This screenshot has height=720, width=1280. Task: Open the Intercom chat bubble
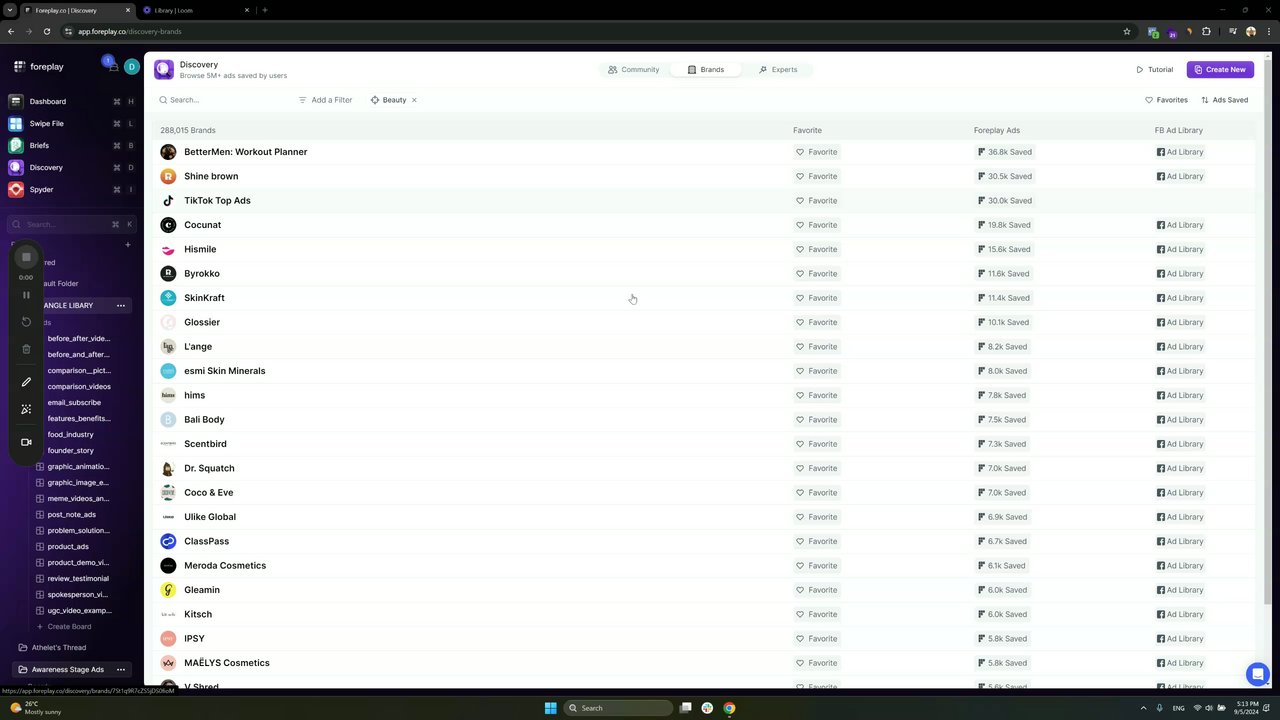[1258, 673]
